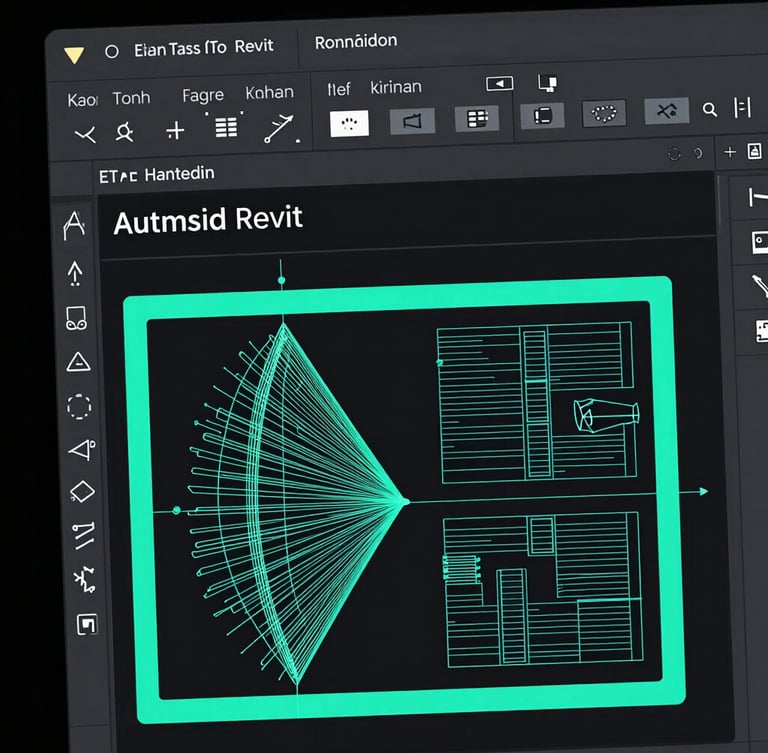Screen dimensions: 768x753
Task: Click the magnifier search icon
Action: pyautogui.click(x=710, y=110)
